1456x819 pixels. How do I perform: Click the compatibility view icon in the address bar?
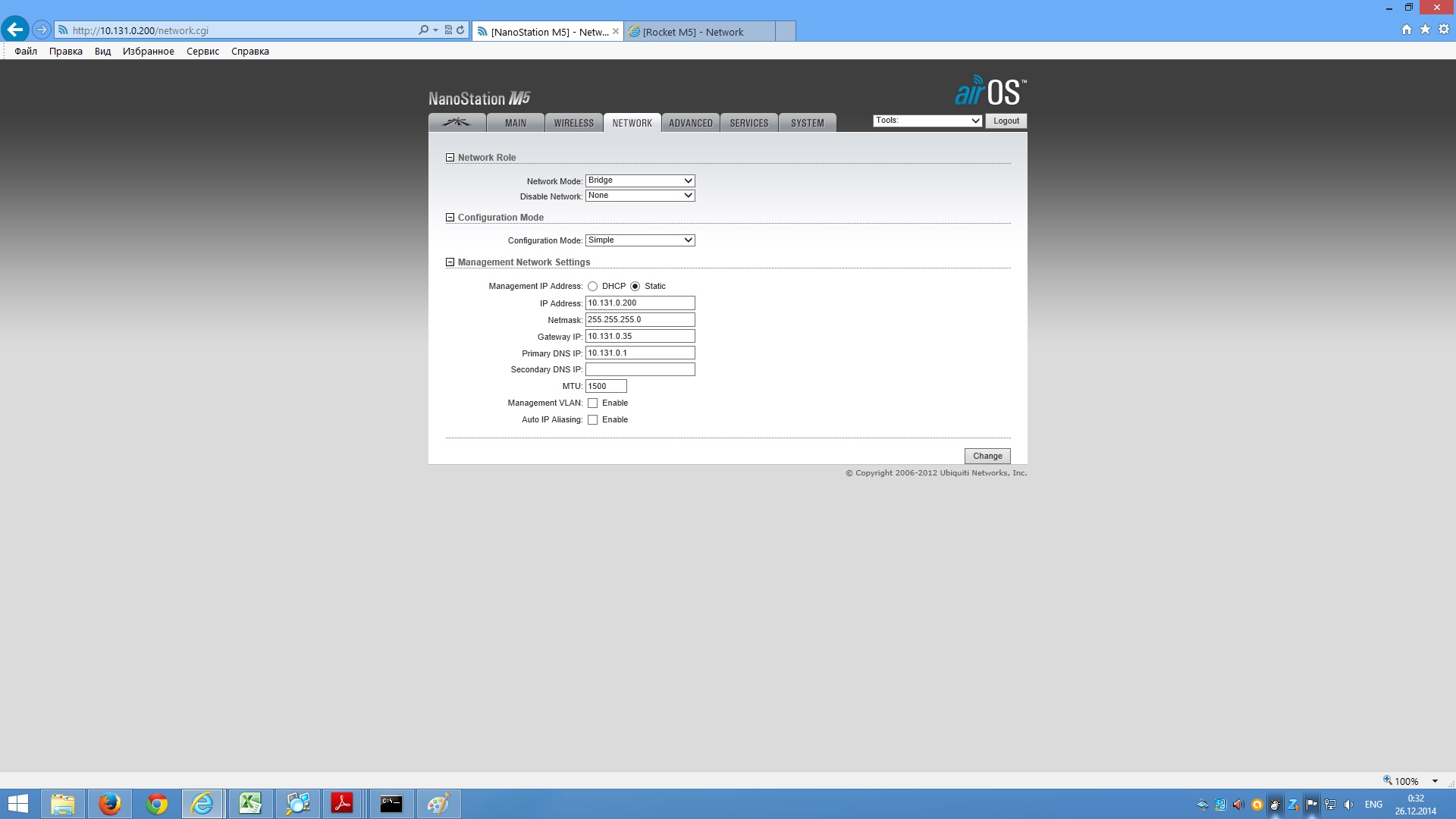[448, 30]
